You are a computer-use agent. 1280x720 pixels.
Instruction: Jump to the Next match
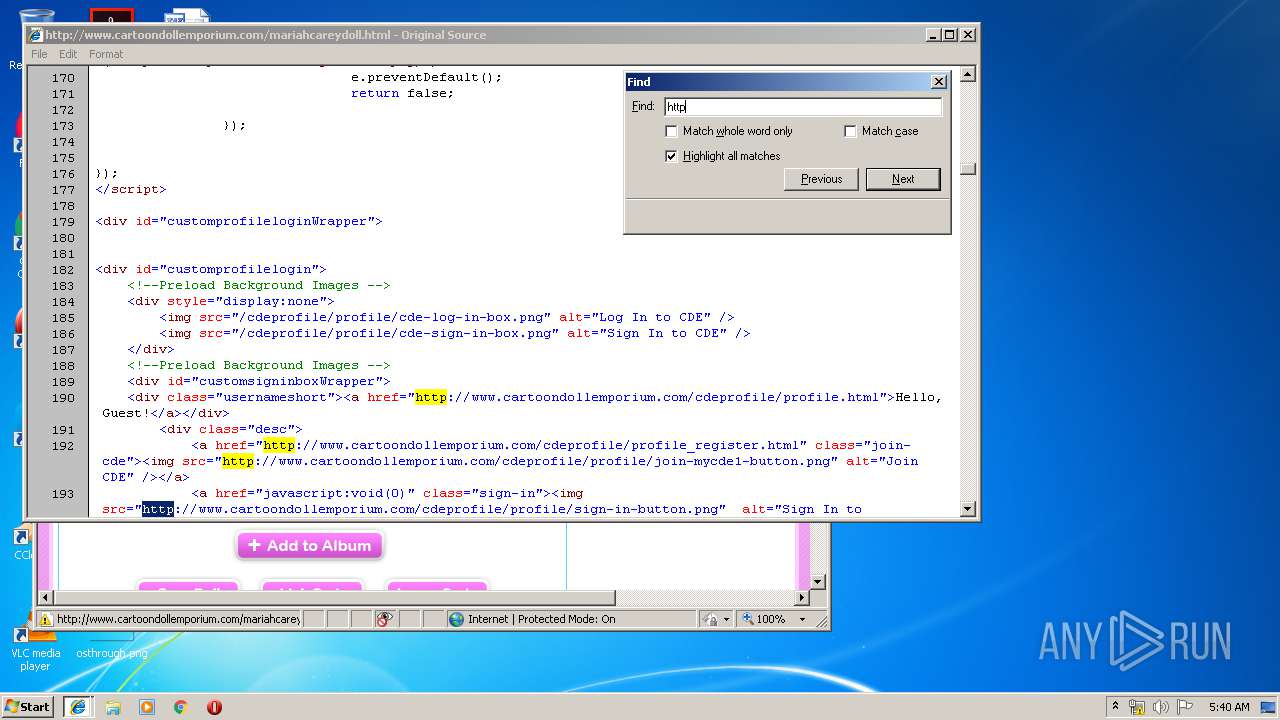(903, 179)
